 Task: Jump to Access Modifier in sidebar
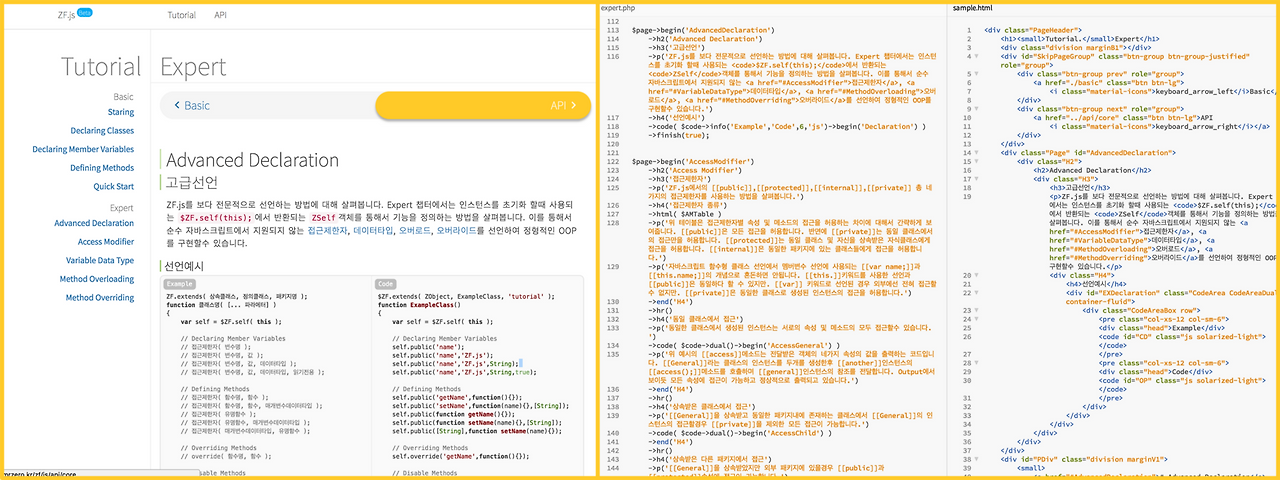[106, 242]
